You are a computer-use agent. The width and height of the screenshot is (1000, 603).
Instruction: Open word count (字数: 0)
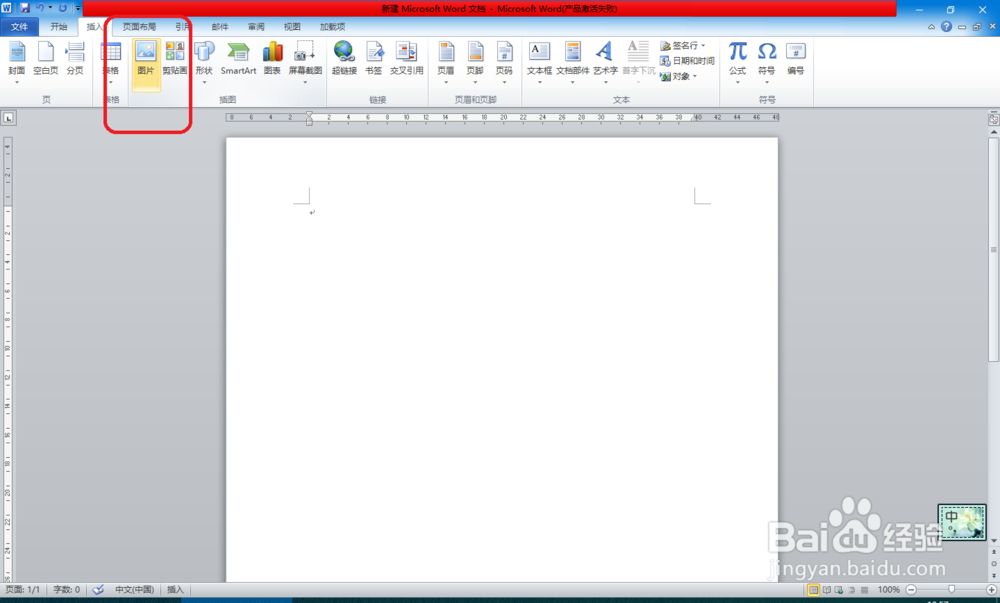pos(66,590)
